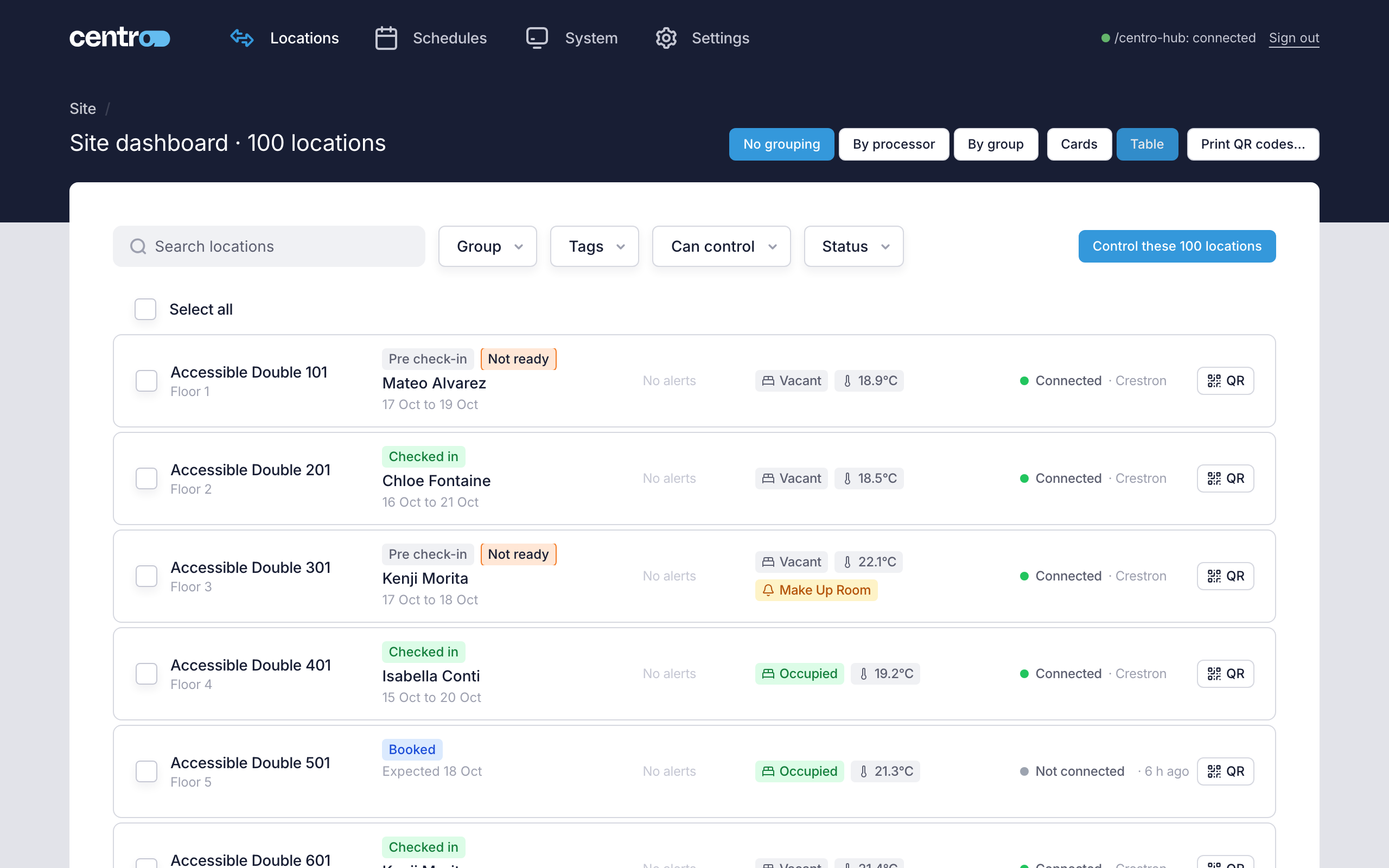This screenshot has height=868, width=1389.
Task: Check the Select all checkbox
Action: point(145,309)
